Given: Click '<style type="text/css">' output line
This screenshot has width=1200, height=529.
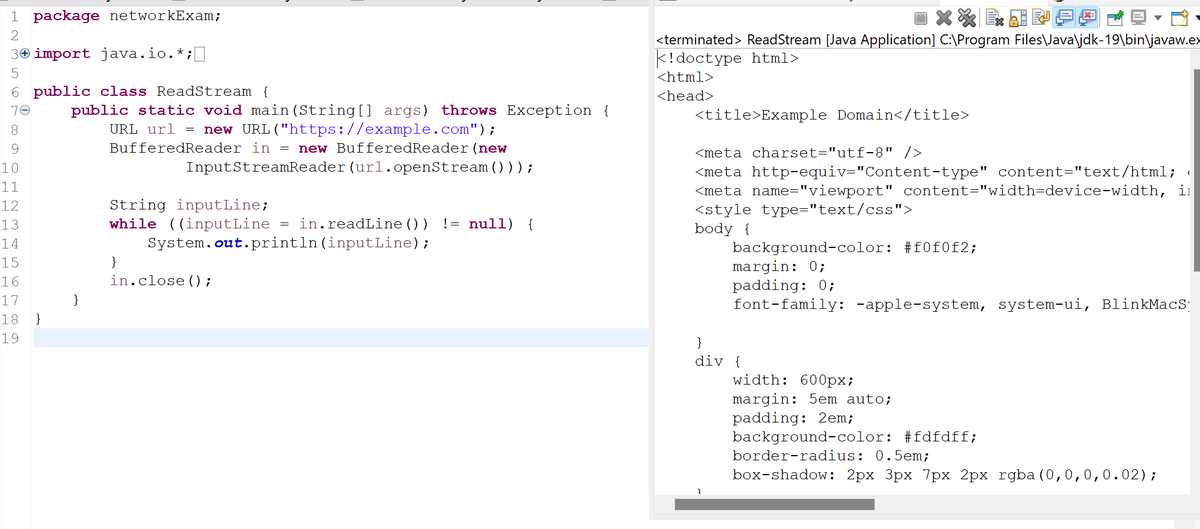Looking at the screenshot, I should [x=803, y=210].
